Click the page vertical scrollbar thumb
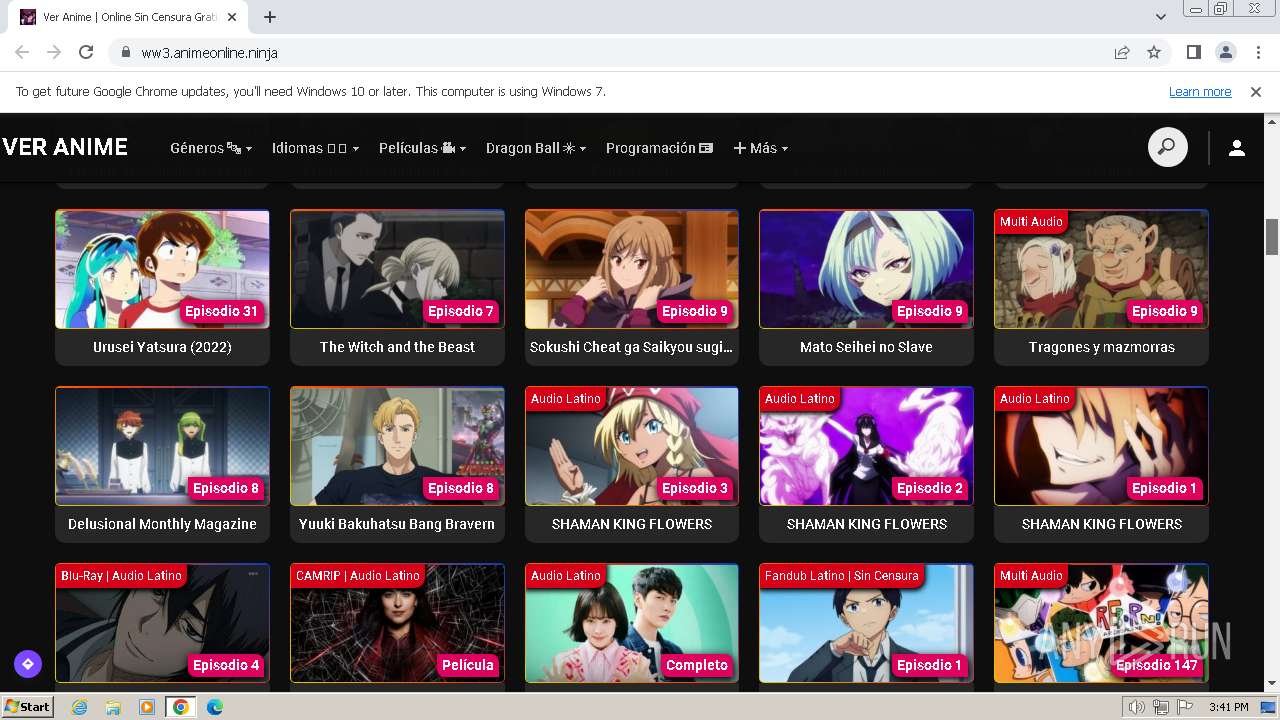This screenshot has width=1280, height=720. pyautogui.click(x=1272, y=236)
